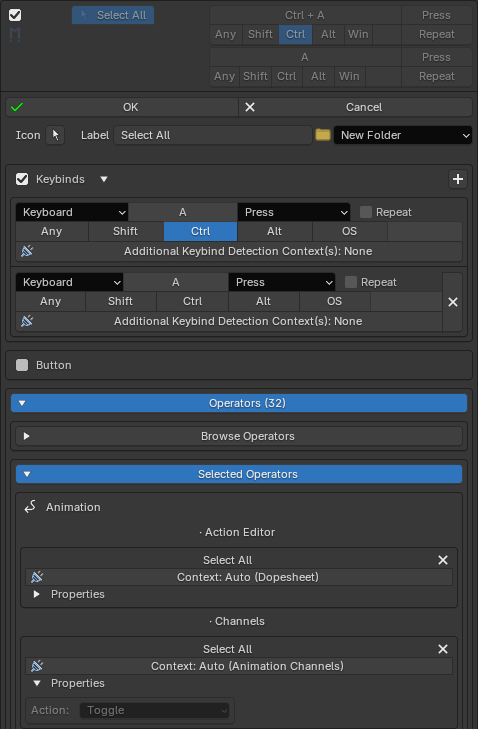Click Context: Auto (Dopesheet) field
Image resolution: width=478 pixels, height=729 pixels.
click(239, 577)
